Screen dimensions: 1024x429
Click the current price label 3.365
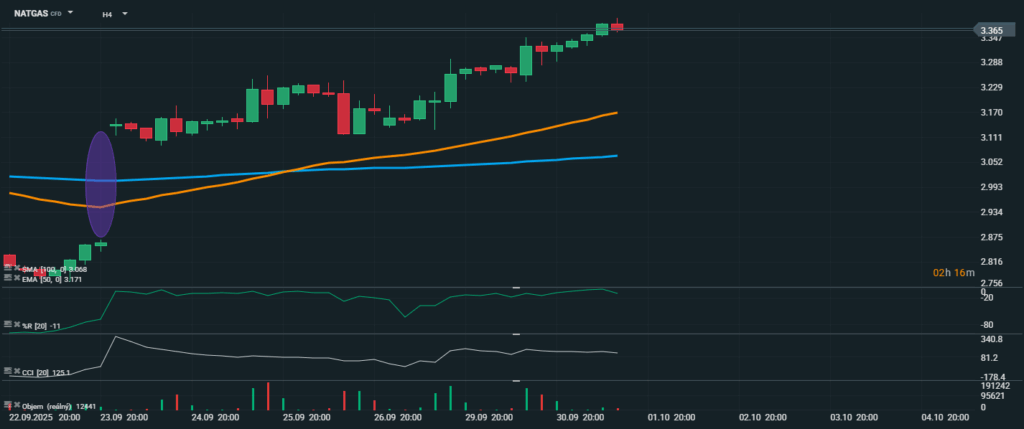click(991, 30)
